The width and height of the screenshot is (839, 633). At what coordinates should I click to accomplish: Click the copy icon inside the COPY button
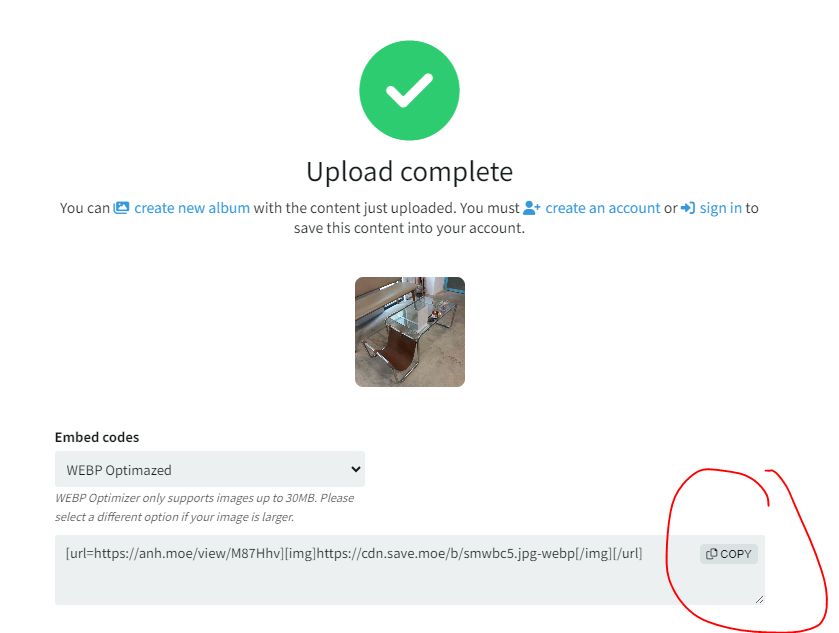[712, 554]
